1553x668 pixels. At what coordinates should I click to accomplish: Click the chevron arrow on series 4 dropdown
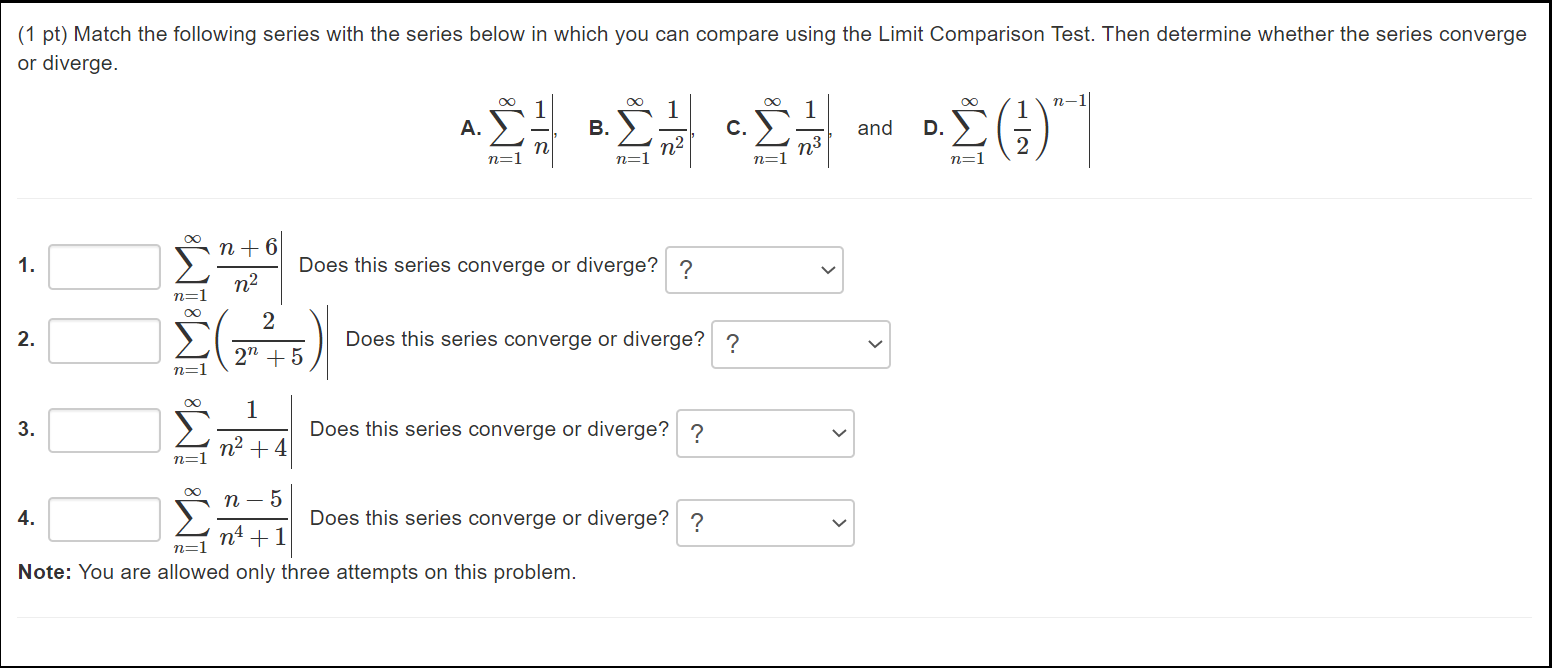tap(838, 522)
